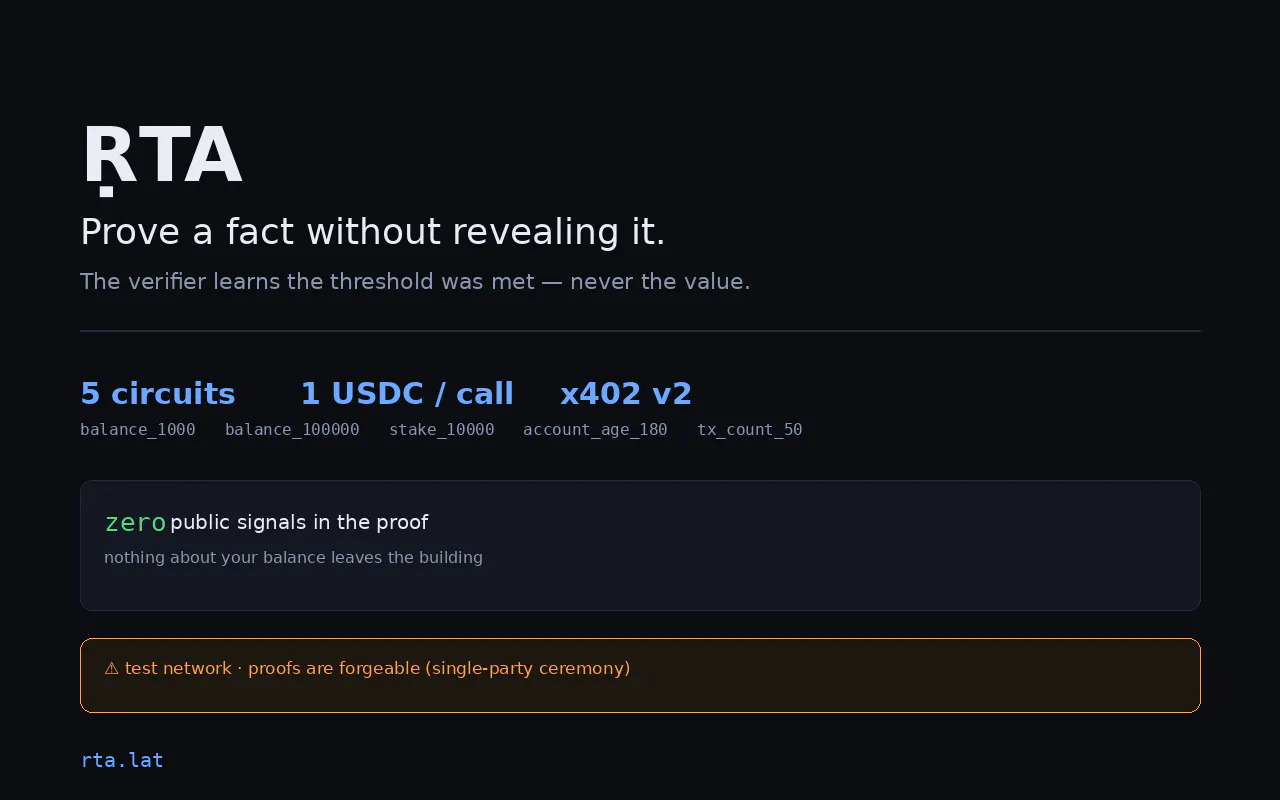Select the balance_1000 circuit label
This screenshot has width=1280, height=800.
138,430
